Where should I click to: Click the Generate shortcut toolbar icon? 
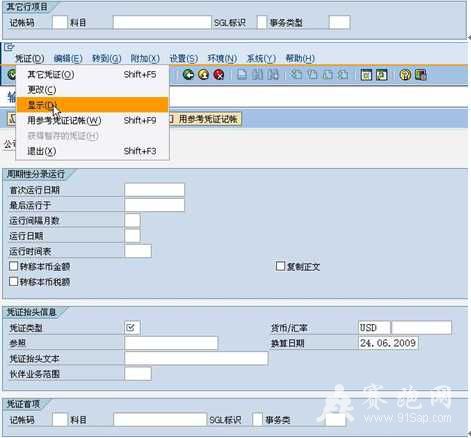point(382,75)
